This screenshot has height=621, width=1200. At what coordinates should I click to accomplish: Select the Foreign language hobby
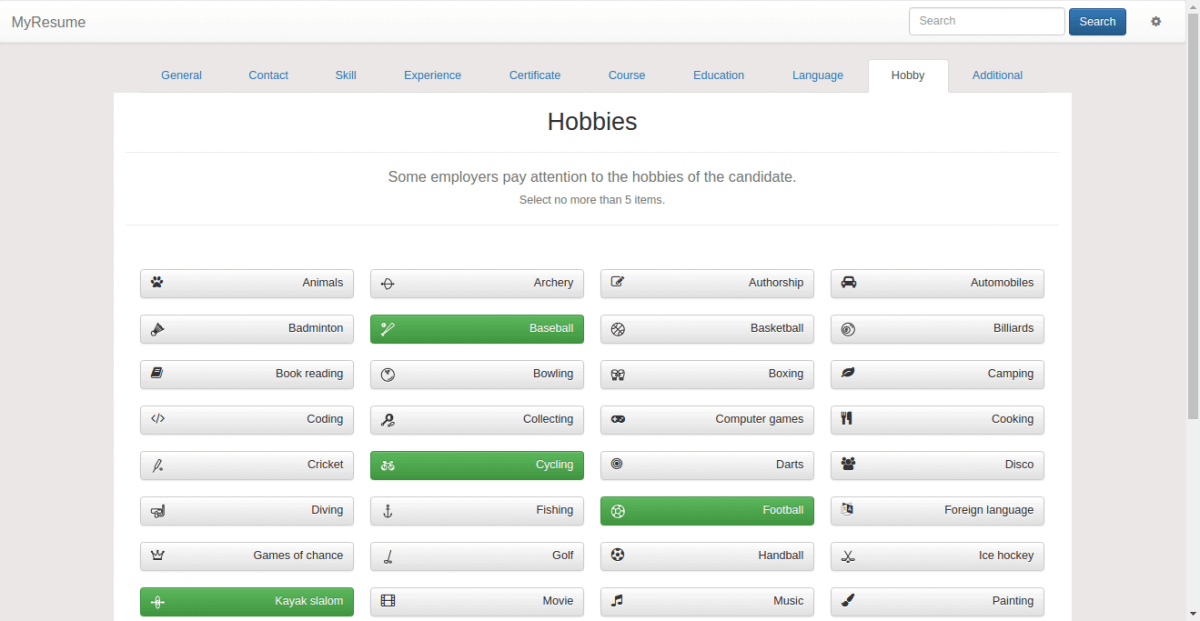pyautogui.click(x=937, y=511)
